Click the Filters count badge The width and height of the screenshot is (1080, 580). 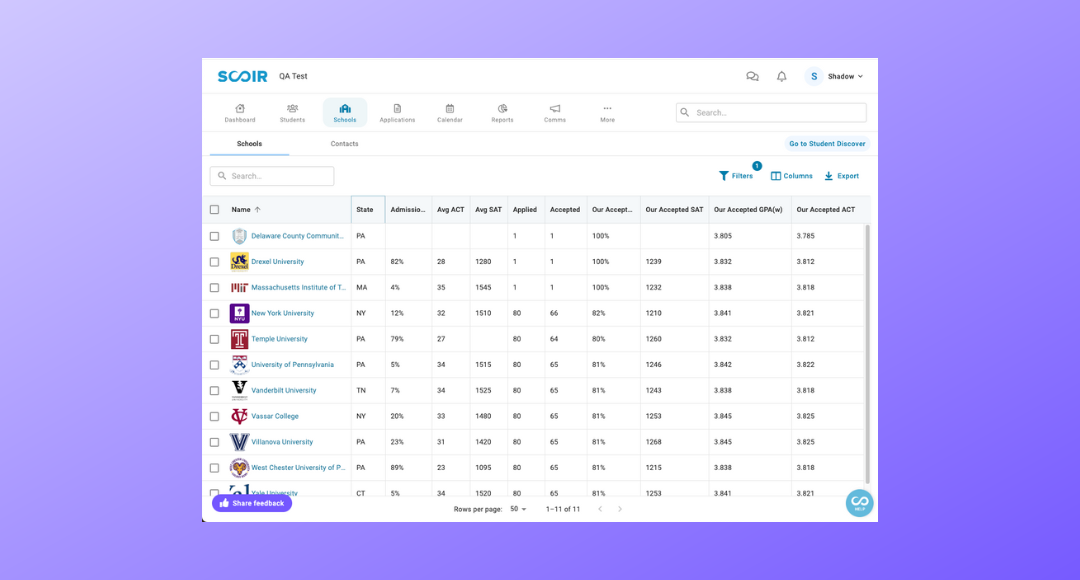click(x=757, y=166)
